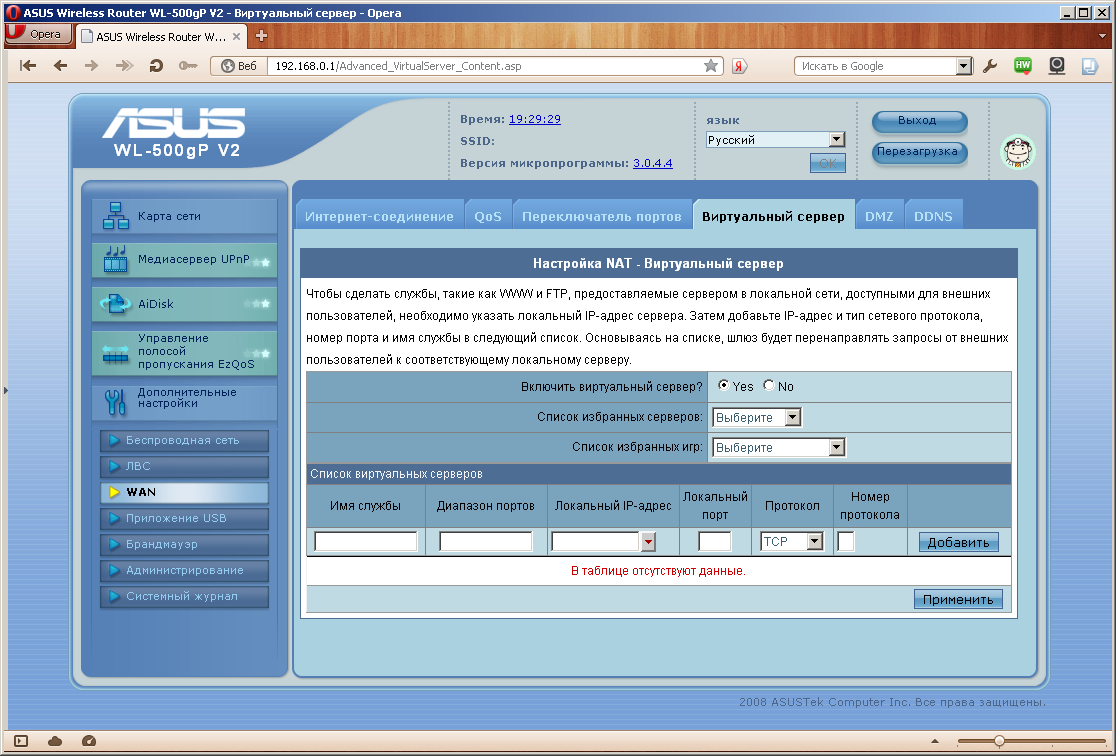Focus the Диапазон портов input field

pos(485,541)
